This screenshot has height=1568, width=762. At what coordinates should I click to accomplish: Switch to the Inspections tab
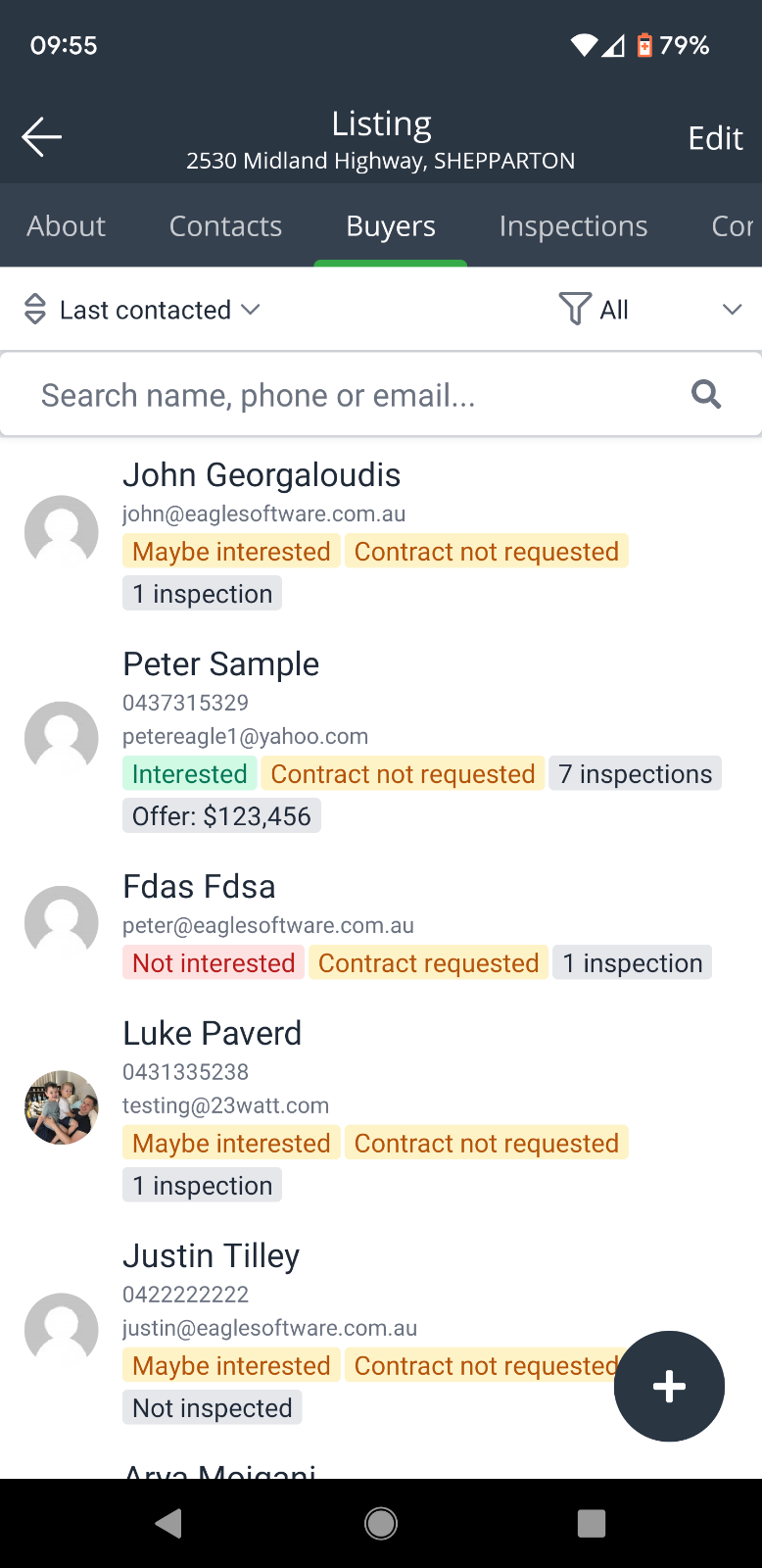coord(573,226)
